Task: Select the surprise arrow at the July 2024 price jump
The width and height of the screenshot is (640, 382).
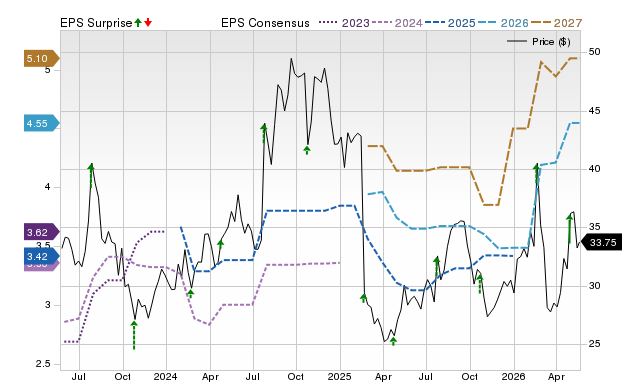Action: click(264, 133)
